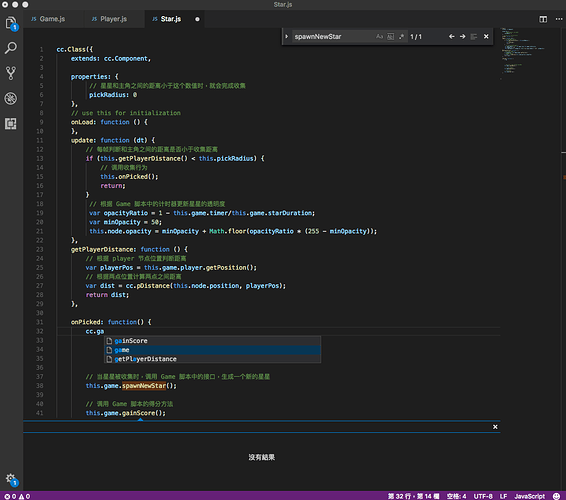Toggle Match Case in find widget
This screenshot has height=500, width=566.
379,36
